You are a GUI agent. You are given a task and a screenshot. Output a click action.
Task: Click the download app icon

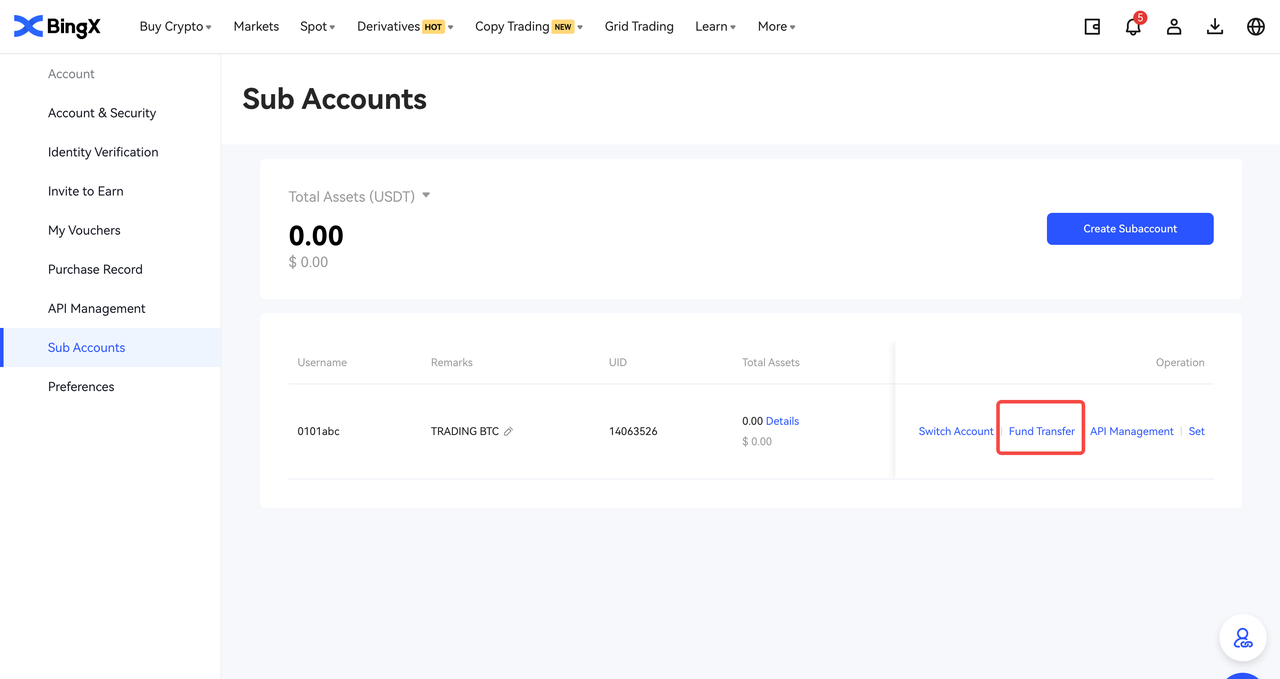(1215, 27)
